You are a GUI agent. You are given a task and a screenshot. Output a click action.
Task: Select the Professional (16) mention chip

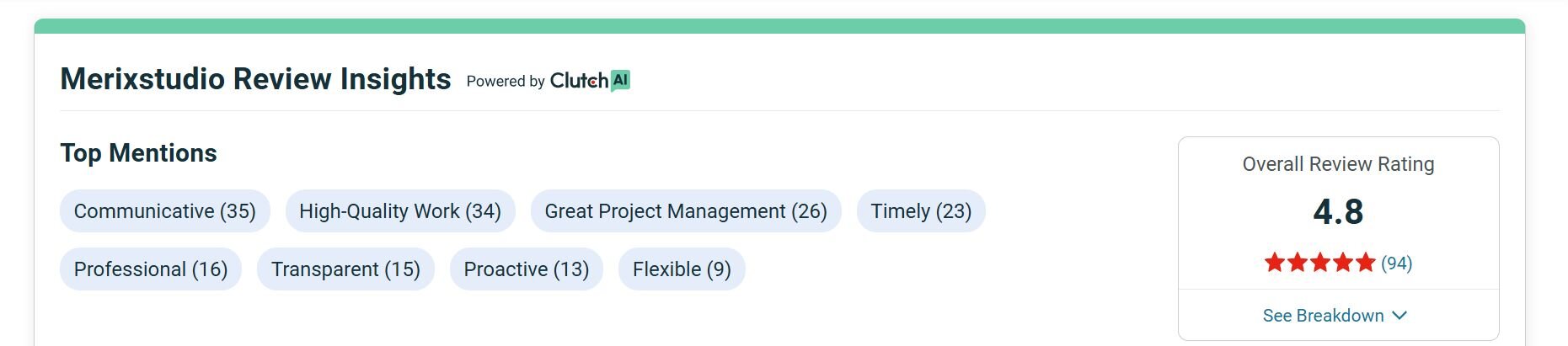click(x=151, y=269)
